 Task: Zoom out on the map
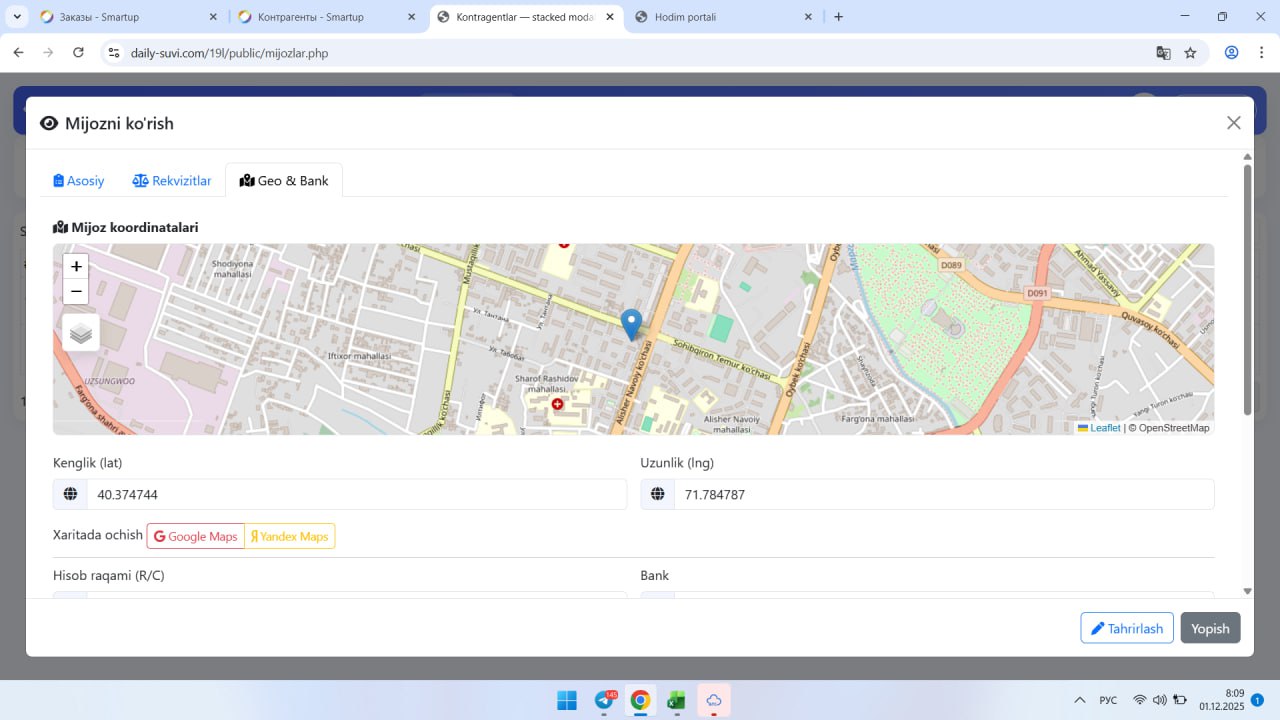pos(76,292)
